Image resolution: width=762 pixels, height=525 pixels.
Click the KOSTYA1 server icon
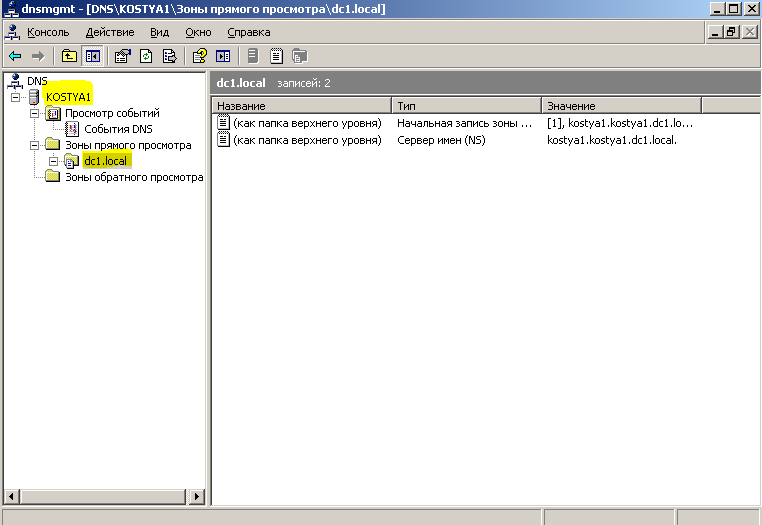point(34,97)
